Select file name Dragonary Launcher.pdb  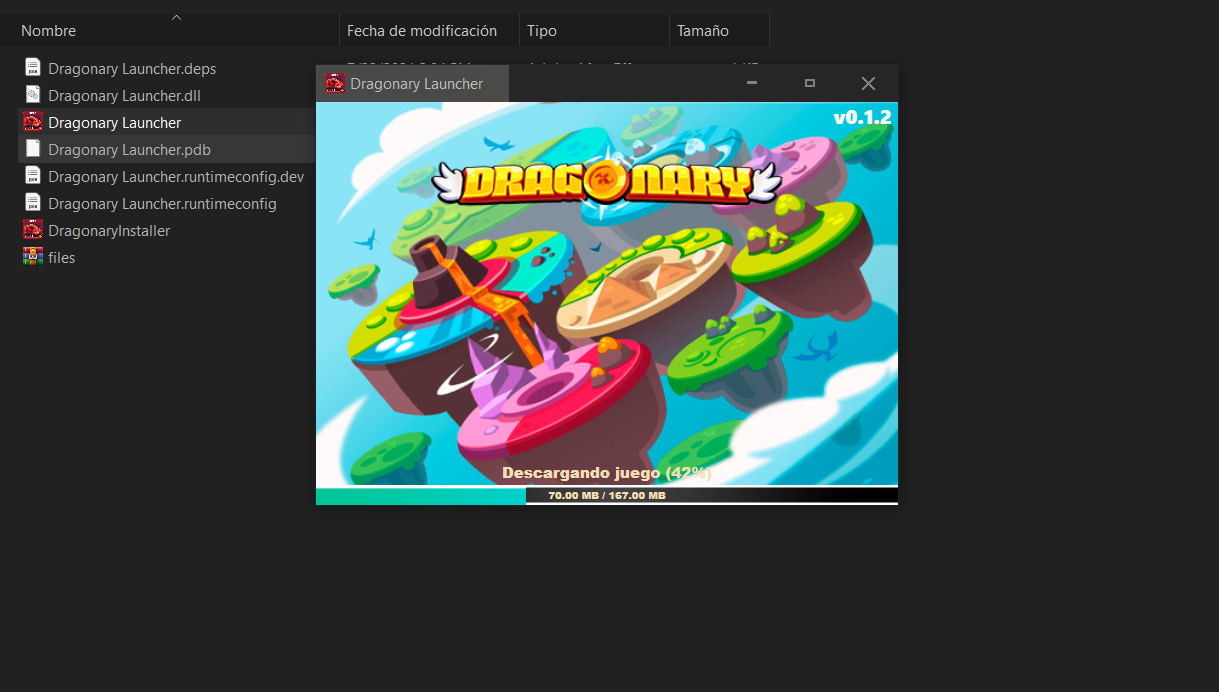pyautogui.click(x=129, y=149)
